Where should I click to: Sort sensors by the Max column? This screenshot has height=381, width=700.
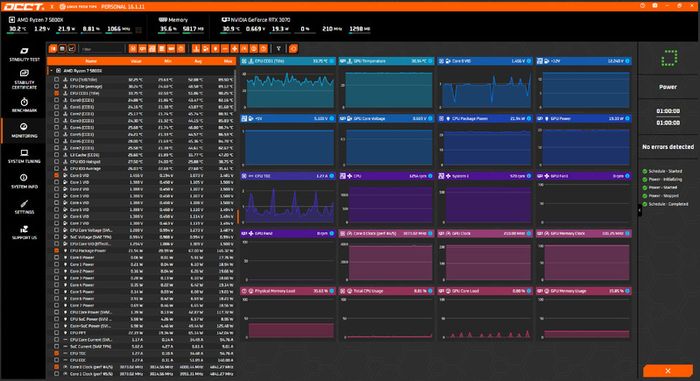pyautogui.click(x=228, y=61)
